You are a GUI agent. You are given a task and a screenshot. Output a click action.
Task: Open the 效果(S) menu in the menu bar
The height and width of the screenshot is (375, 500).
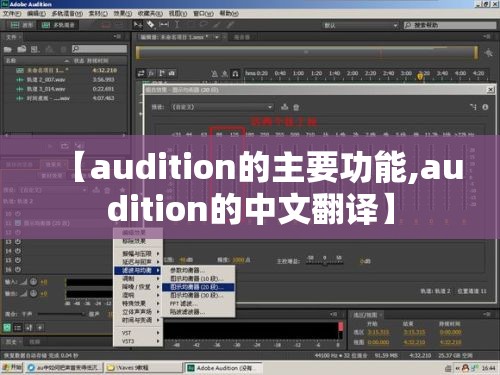[123, 14]
